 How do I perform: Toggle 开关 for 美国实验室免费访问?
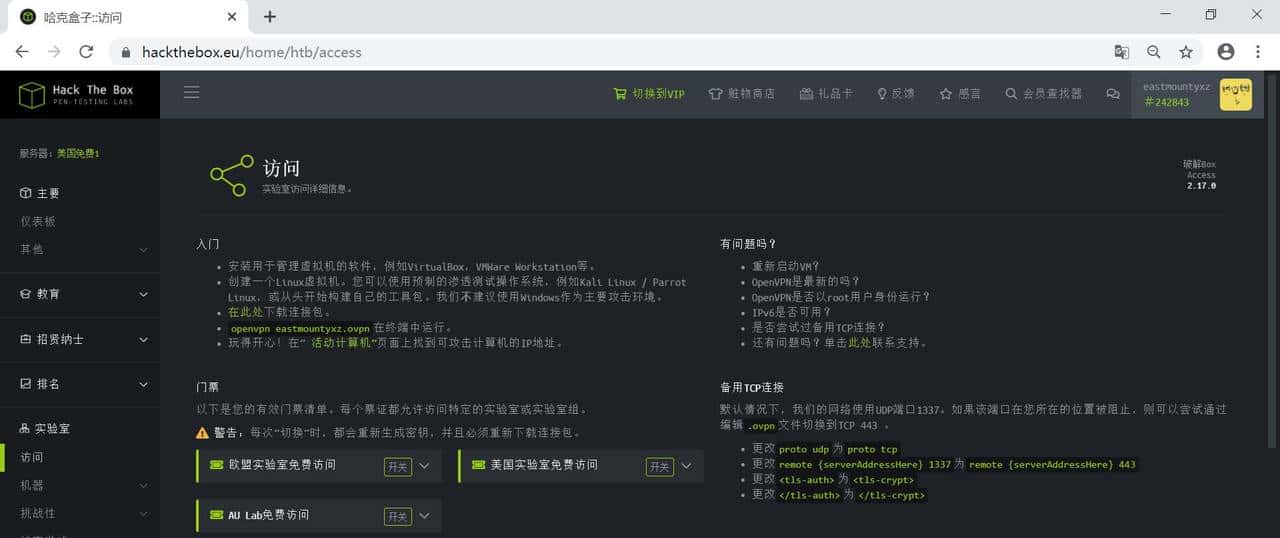(x=659, y=466)
